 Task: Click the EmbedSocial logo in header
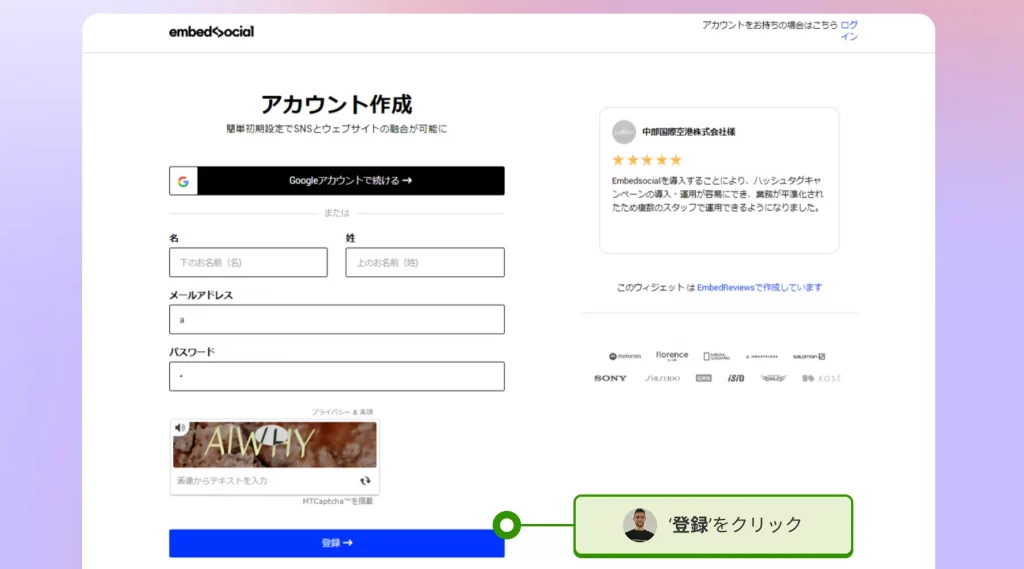(211, 31)
